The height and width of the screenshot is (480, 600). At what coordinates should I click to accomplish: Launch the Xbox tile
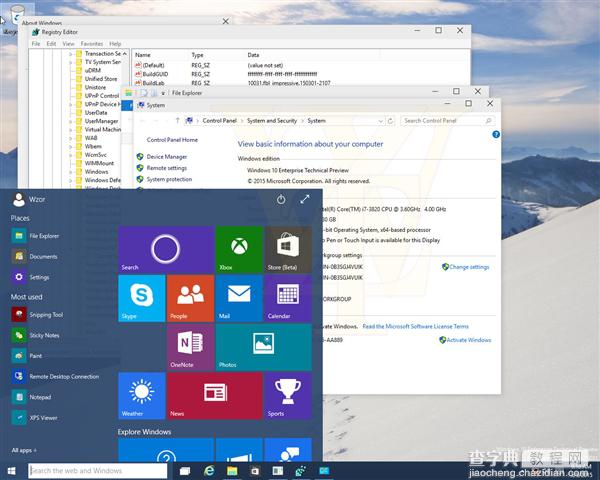239,250
